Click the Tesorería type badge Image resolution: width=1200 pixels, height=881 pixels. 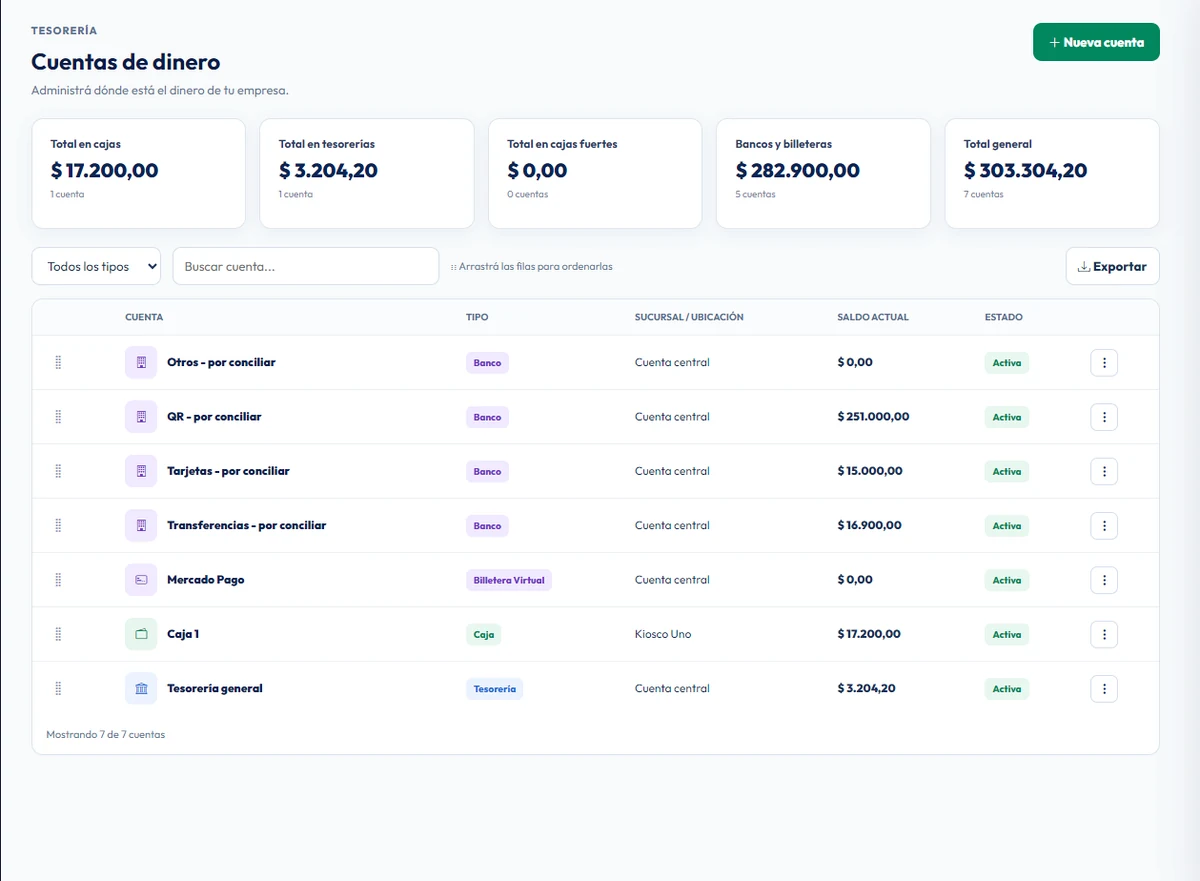(x=495, y=688)
